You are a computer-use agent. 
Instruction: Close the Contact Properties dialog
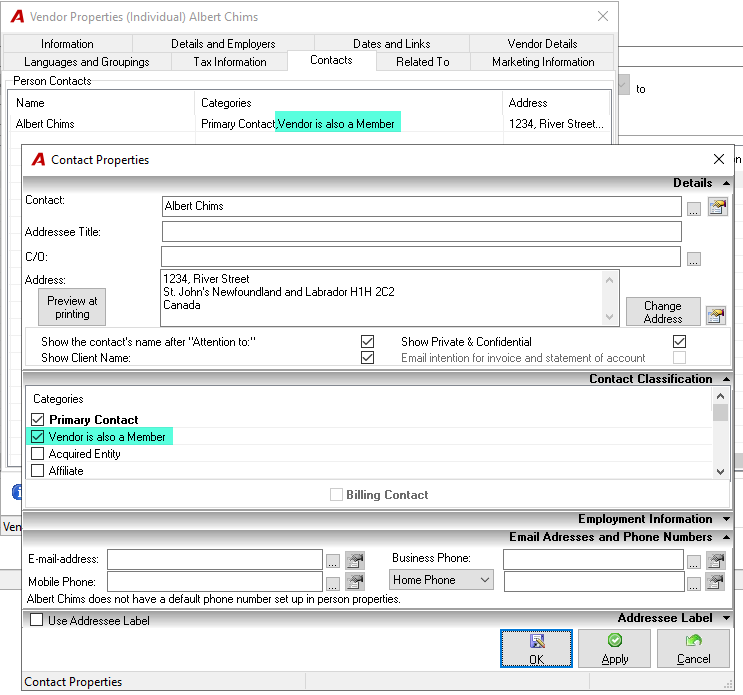point(719,159)
